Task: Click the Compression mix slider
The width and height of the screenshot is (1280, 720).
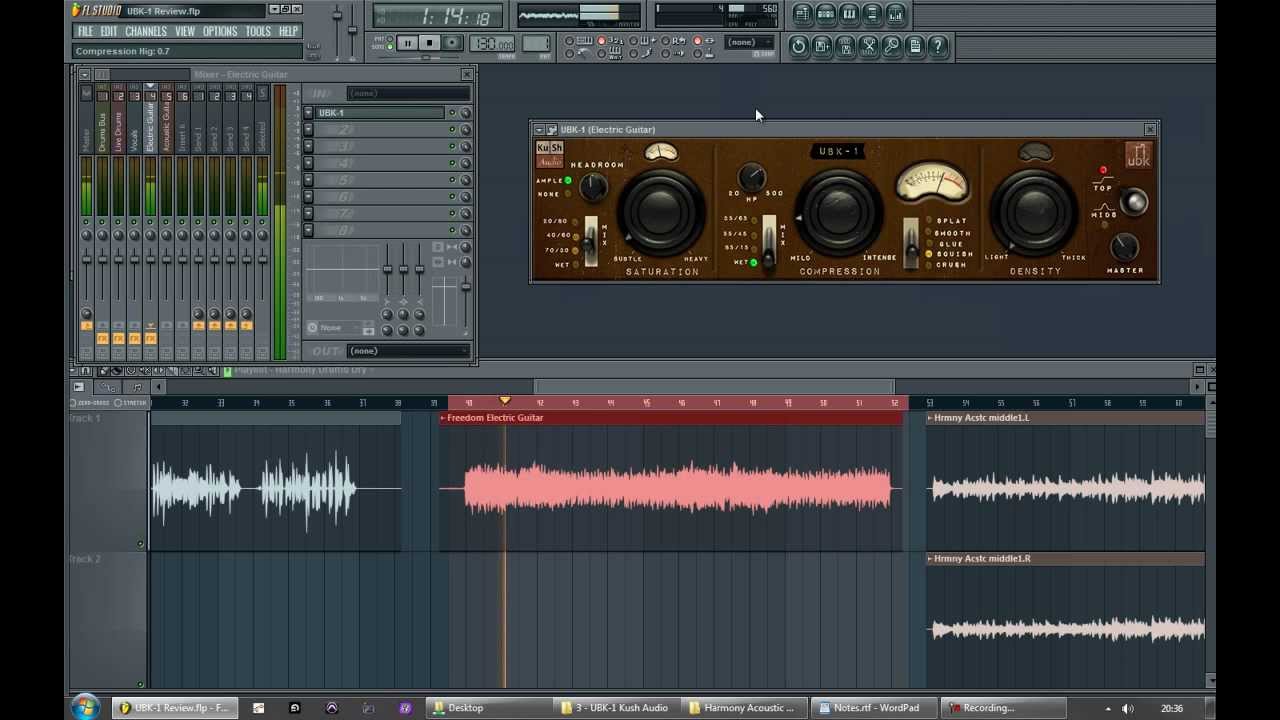Action: 768,242
